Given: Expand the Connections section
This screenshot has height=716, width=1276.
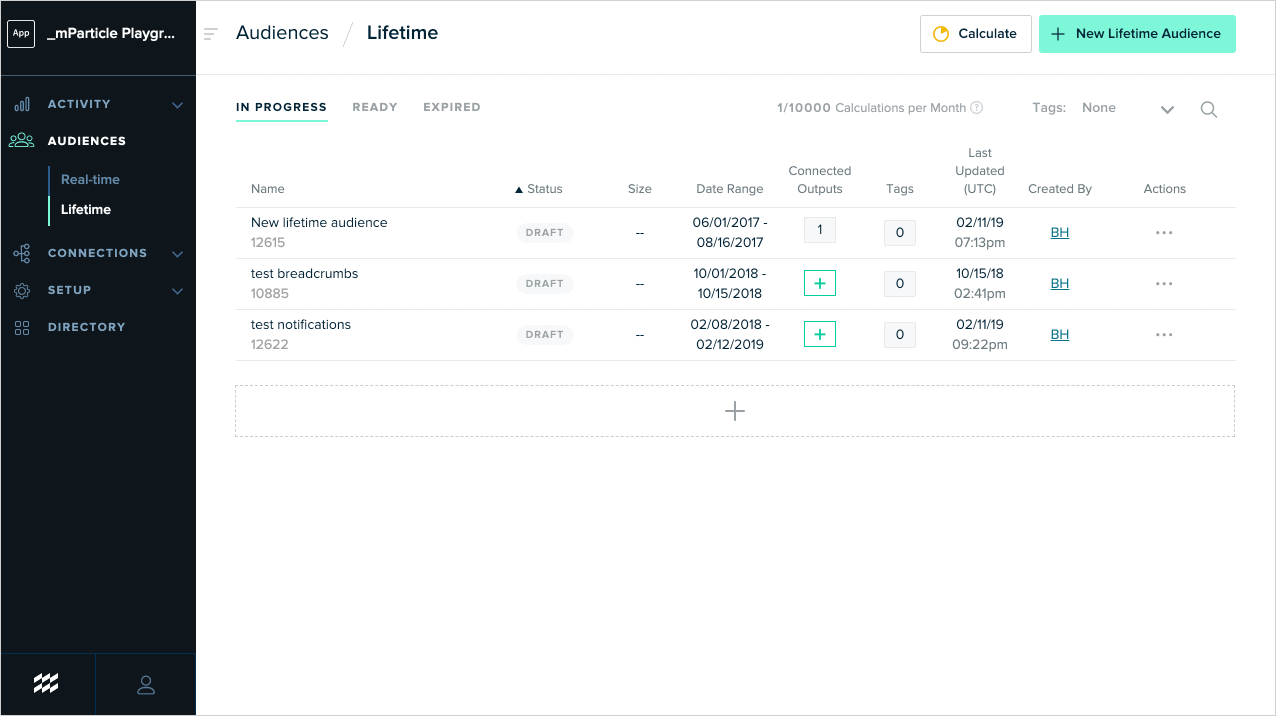Looking at the screenshot, I should (177, 254).
